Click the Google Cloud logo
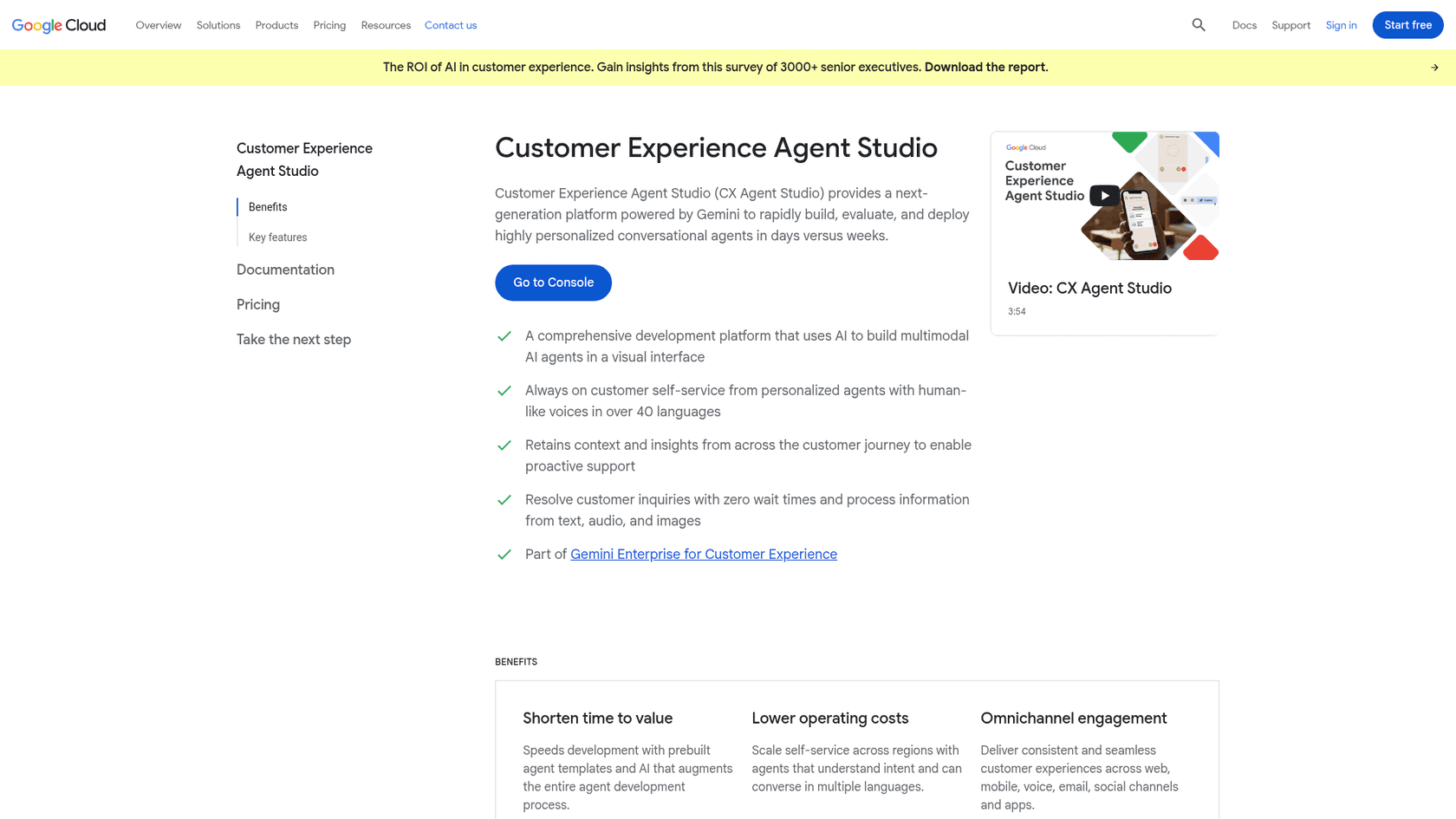Viewport: 1456px width, 819px height. [59, 25]
